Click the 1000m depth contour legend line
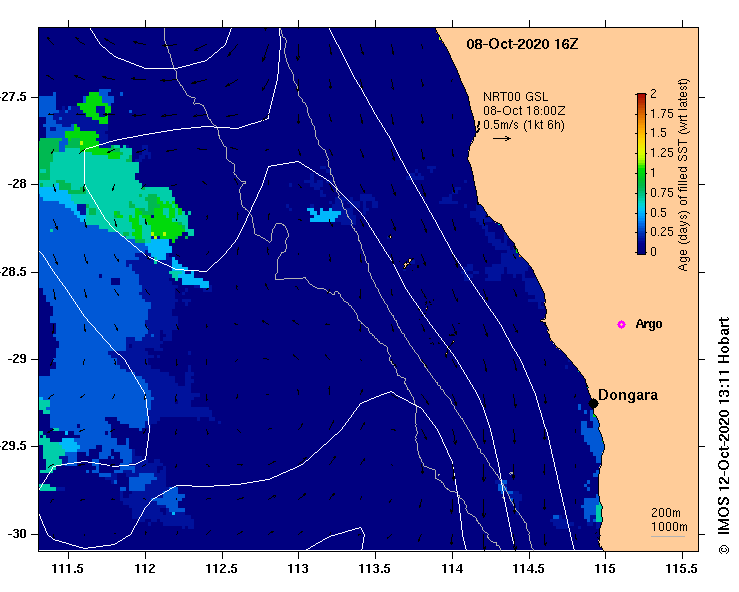Viewport: 739px width, 592px height. [668, 536]
